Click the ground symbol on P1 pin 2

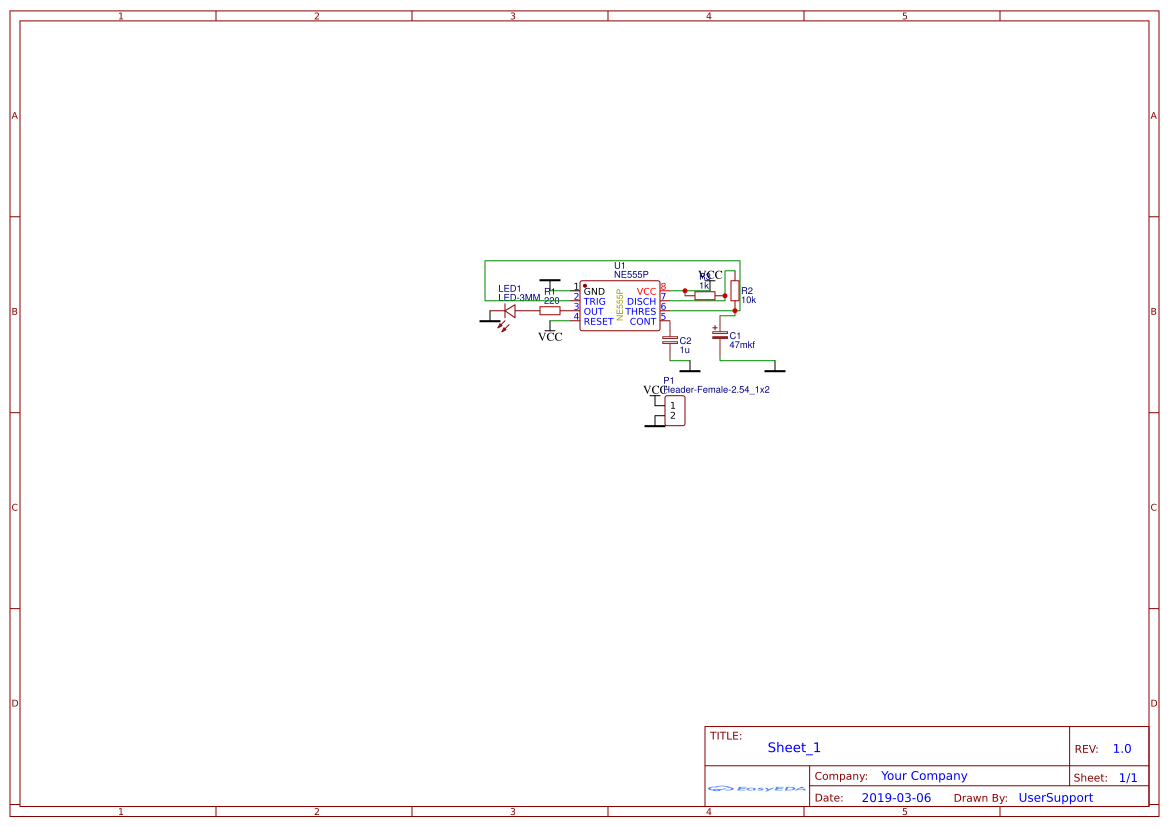655,422
